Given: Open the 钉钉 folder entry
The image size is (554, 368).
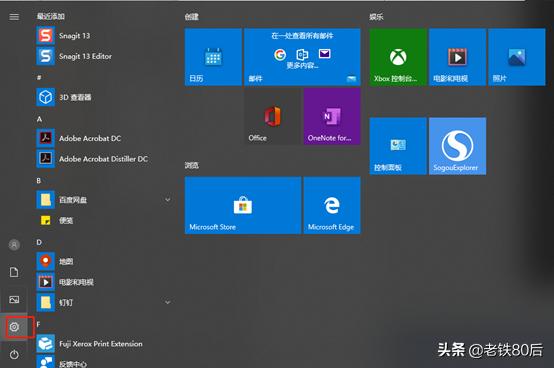Looking at the screenshot, I should pyautogui.click(x=105, y=302).
